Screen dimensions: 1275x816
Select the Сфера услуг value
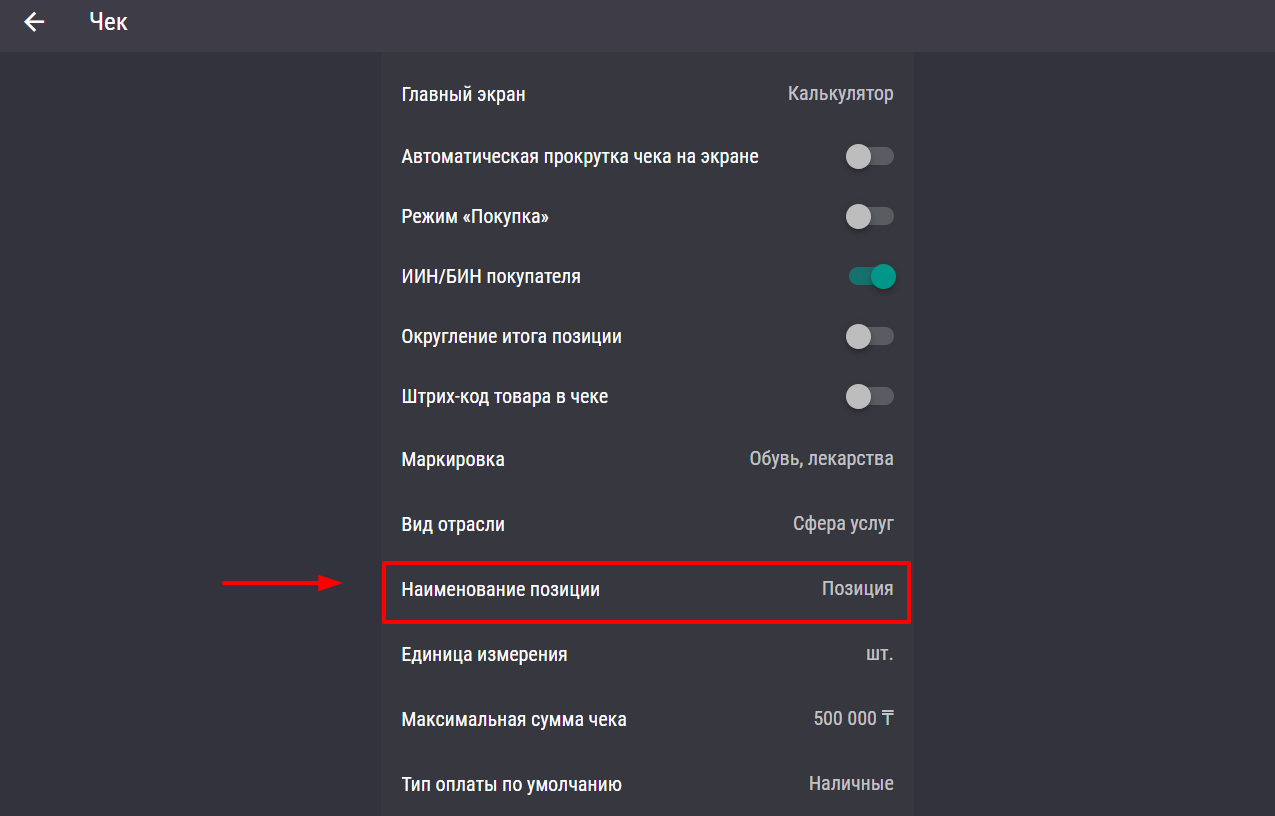pyautogui.click(x=843, y=524)
